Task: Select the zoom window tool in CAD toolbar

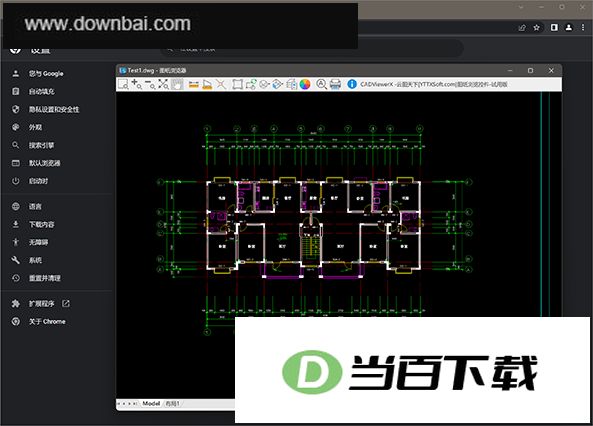Action: click(x=123, y=84)
